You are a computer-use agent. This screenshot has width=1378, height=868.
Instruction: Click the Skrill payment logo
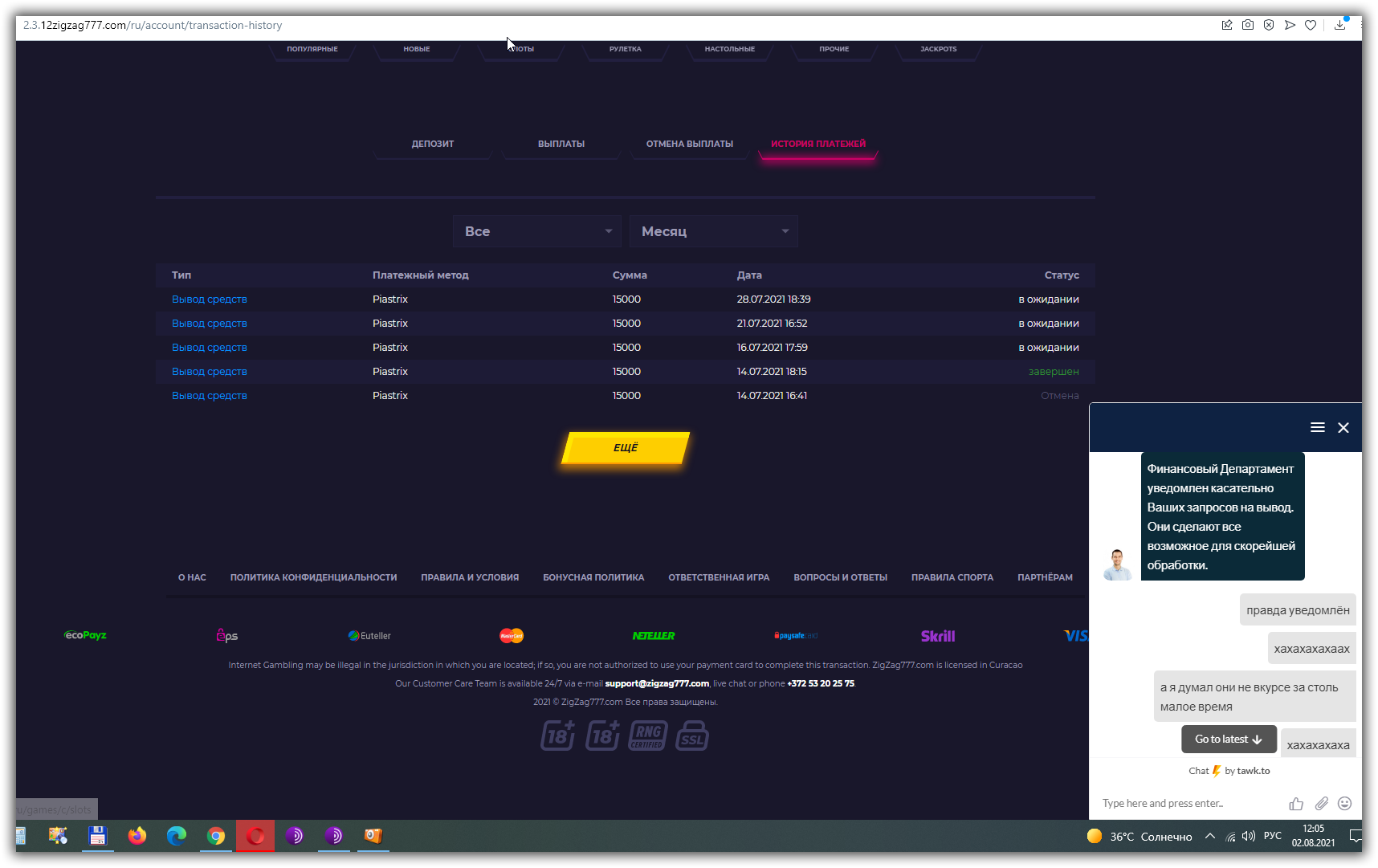938,636
